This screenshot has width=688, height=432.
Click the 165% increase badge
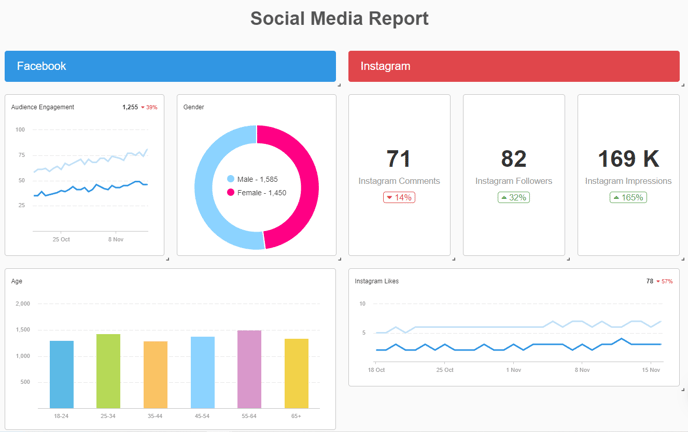pos(628,197)
